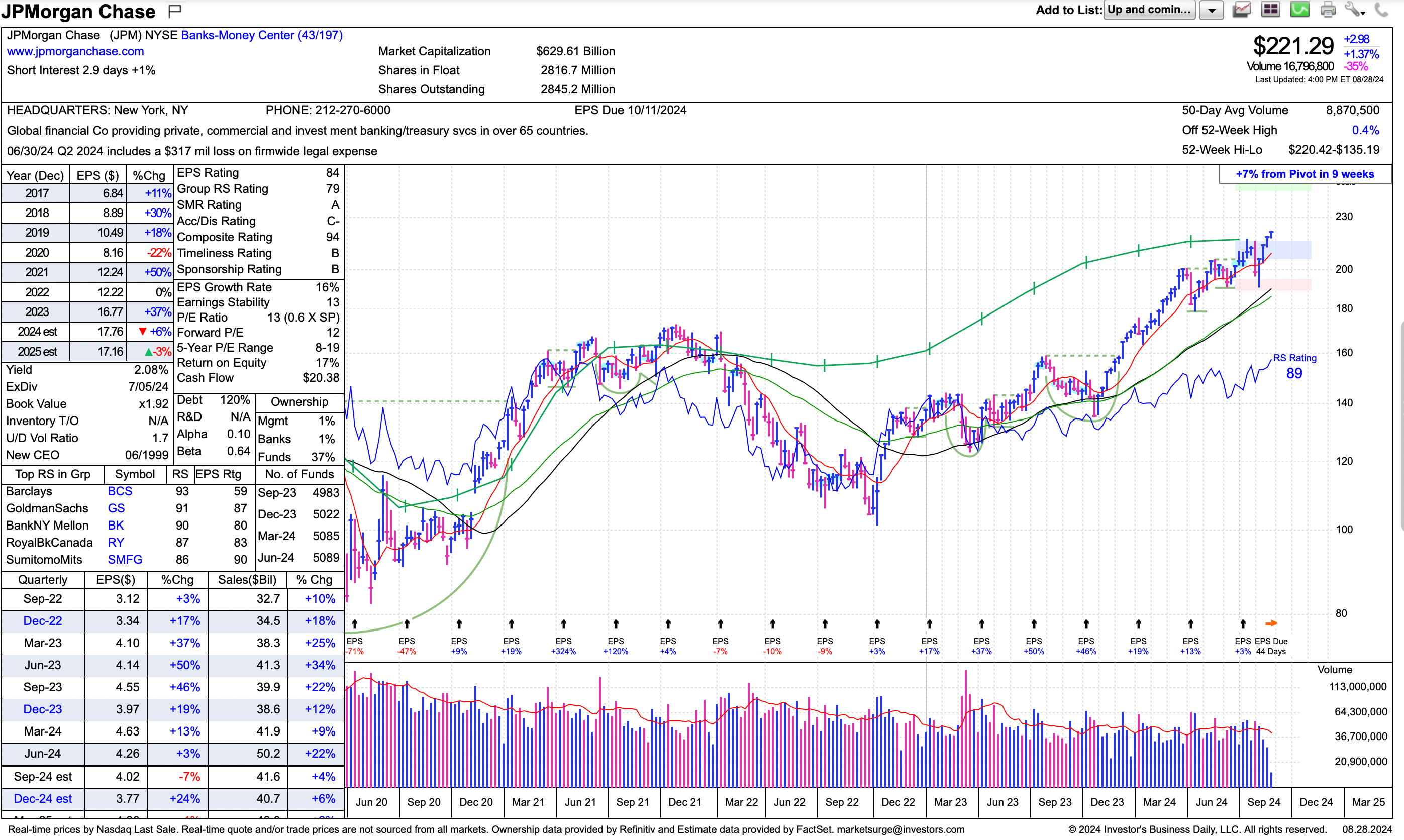Click the phone icon in the toolbar
Image resolution: width=1404 pixels, height=840 pixels.
(x=1381, y=10)
